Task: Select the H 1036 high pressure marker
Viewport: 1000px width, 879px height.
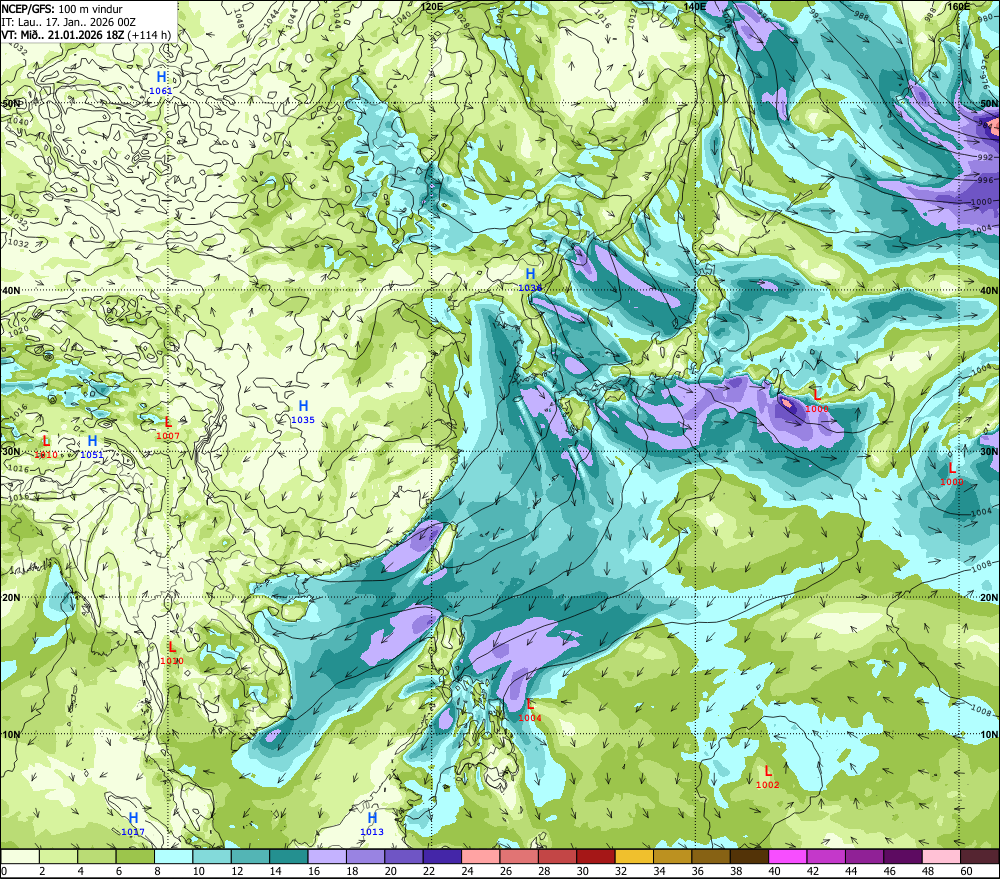Action: tap(530, 279)
